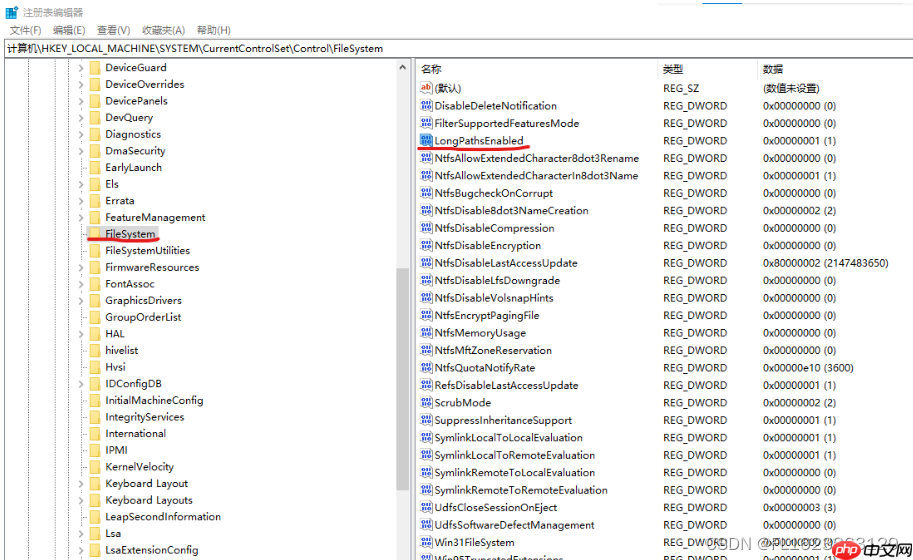This screenshot has width=913, height=560.
Task: Open the 编辑(E) menu
Action: (x=69, y=30)
